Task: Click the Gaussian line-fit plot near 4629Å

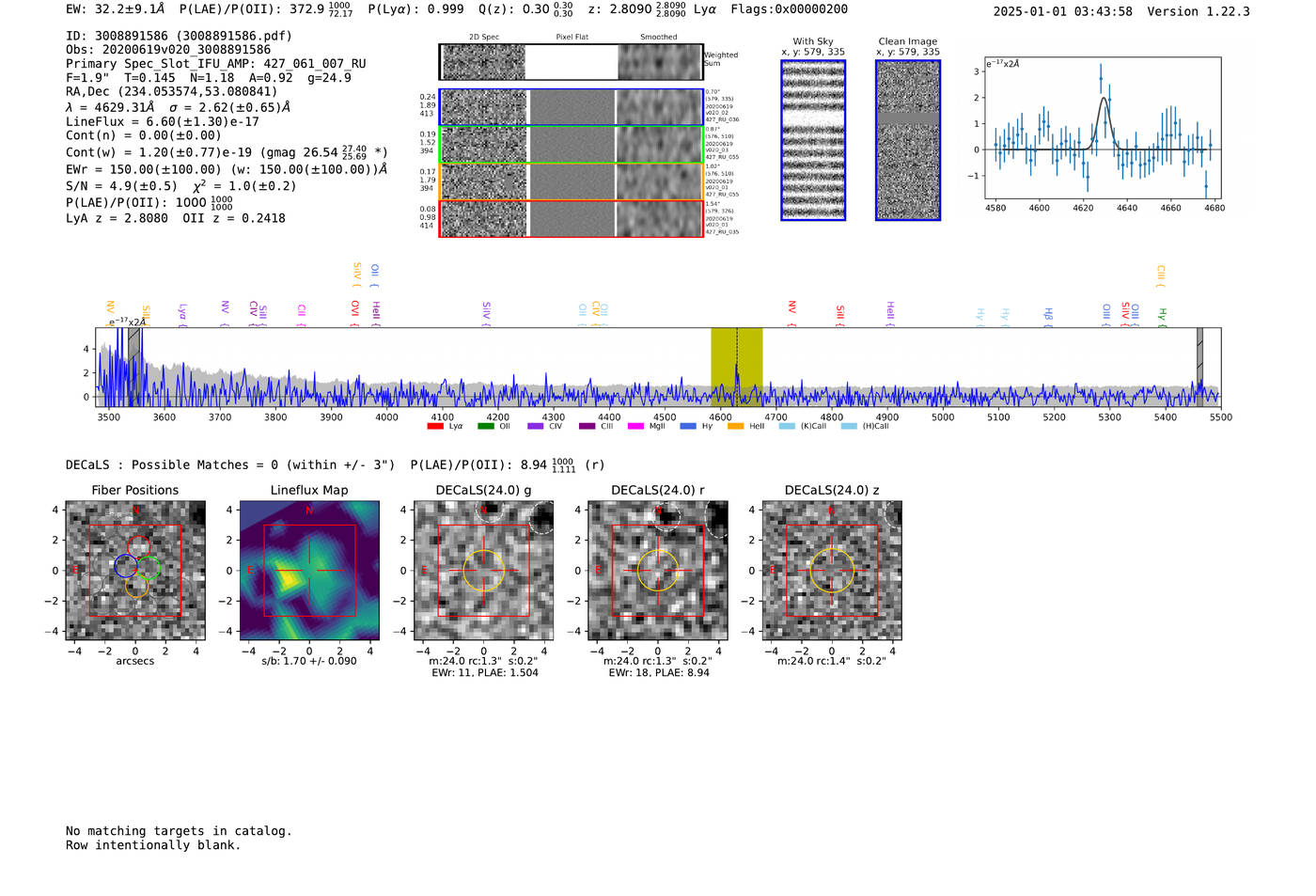Action: pos(1102,128)
